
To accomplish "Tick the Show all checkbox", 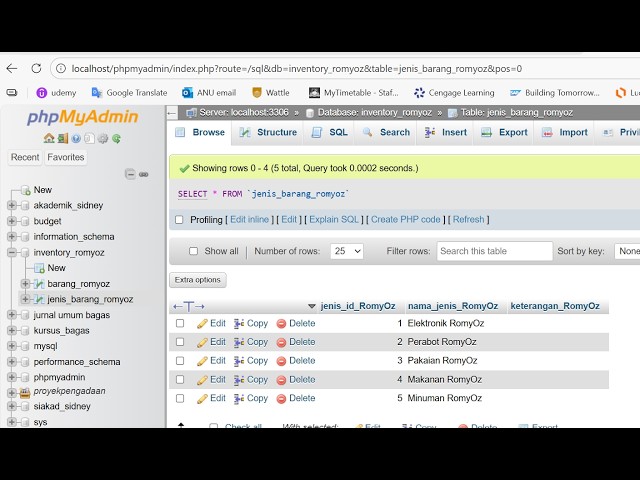I will [193, 251].
